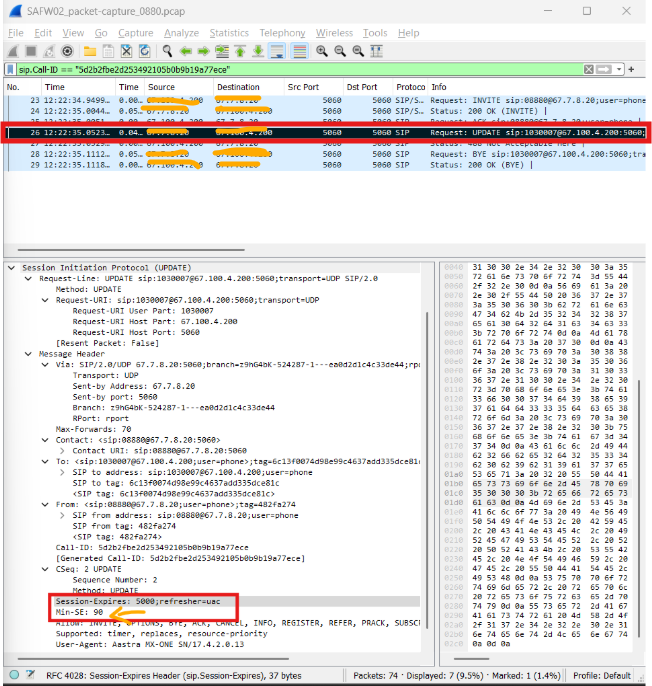Sort by the Src Port column
The width and height of the screenshot is (652, 686).
314,87
